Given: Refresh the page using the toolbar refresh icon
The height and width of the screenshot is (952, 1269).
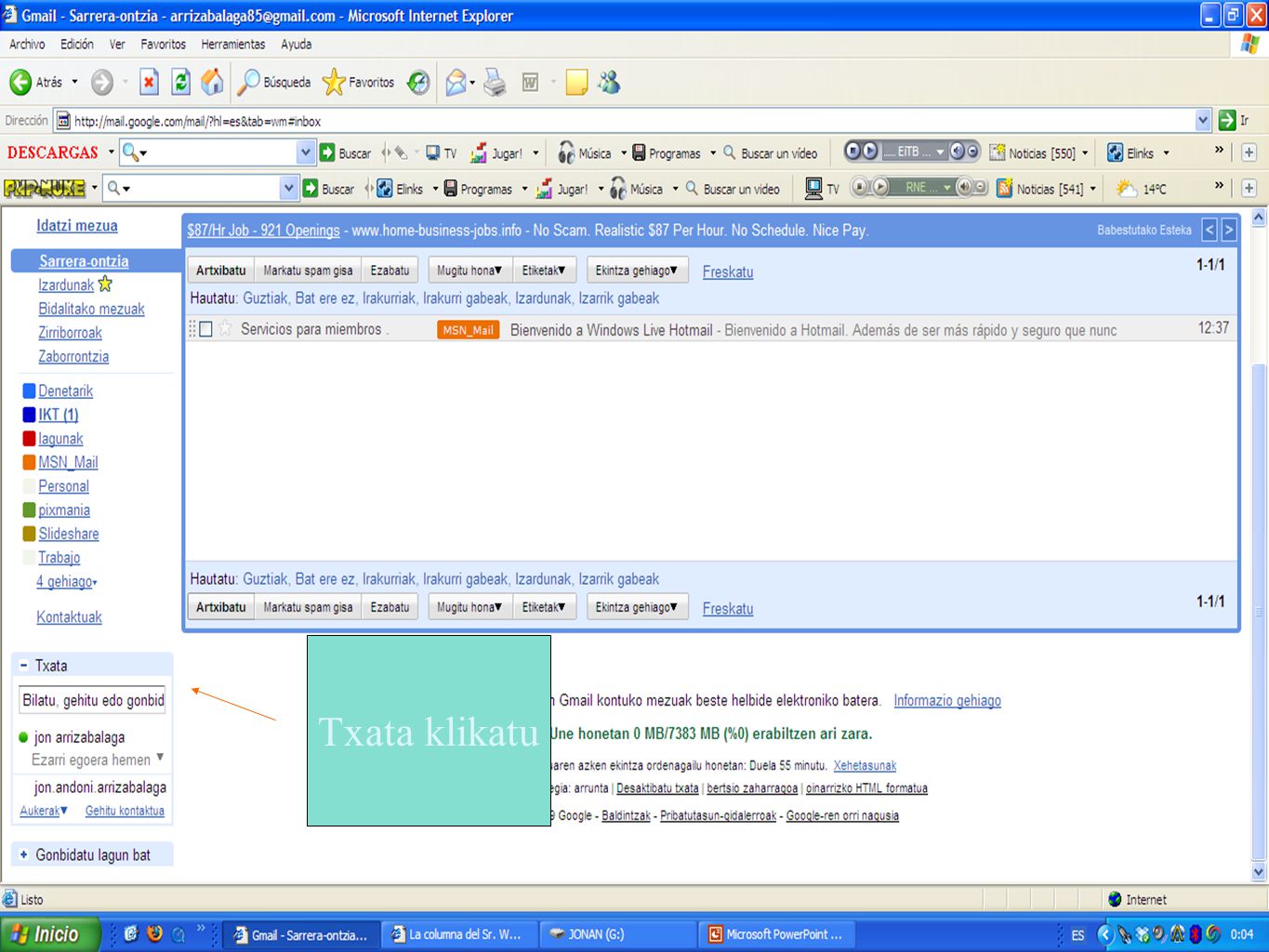Looking at the screenshot, I should coord(181,83).
